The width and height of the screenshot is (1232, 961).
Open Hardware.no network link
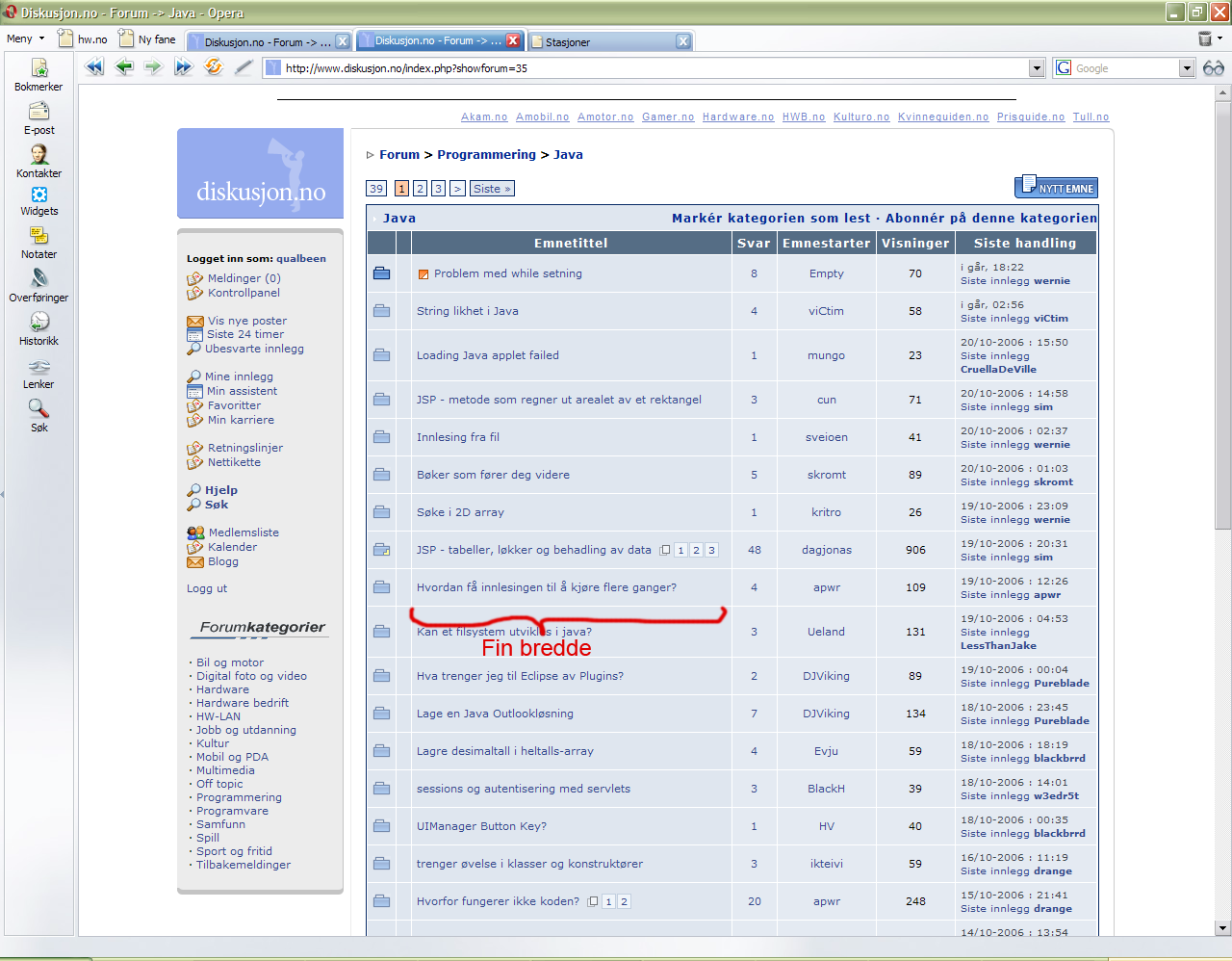(x=738, y=117)
